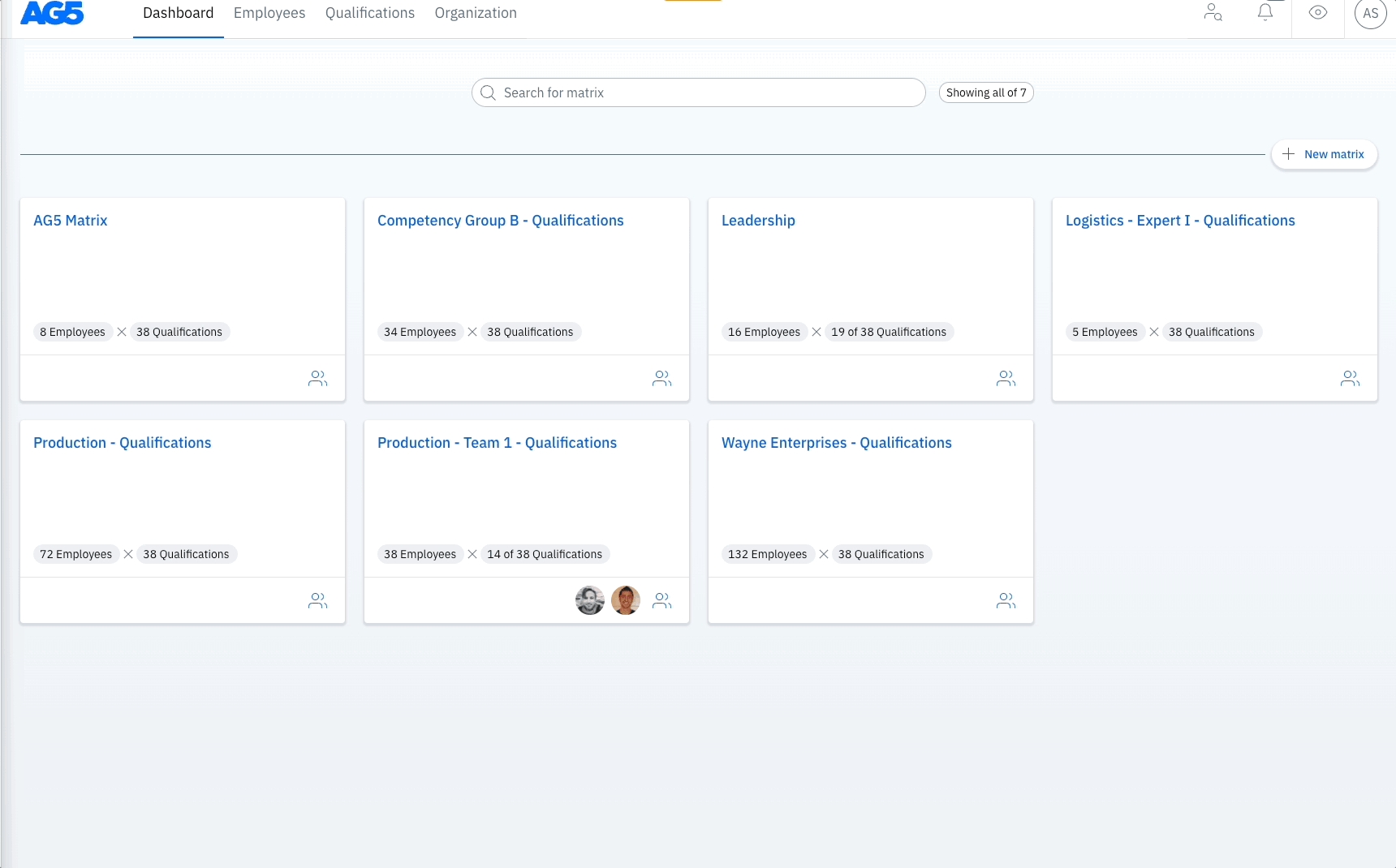
Task: Open the Organization tab
Action: [x=476, y=13]
